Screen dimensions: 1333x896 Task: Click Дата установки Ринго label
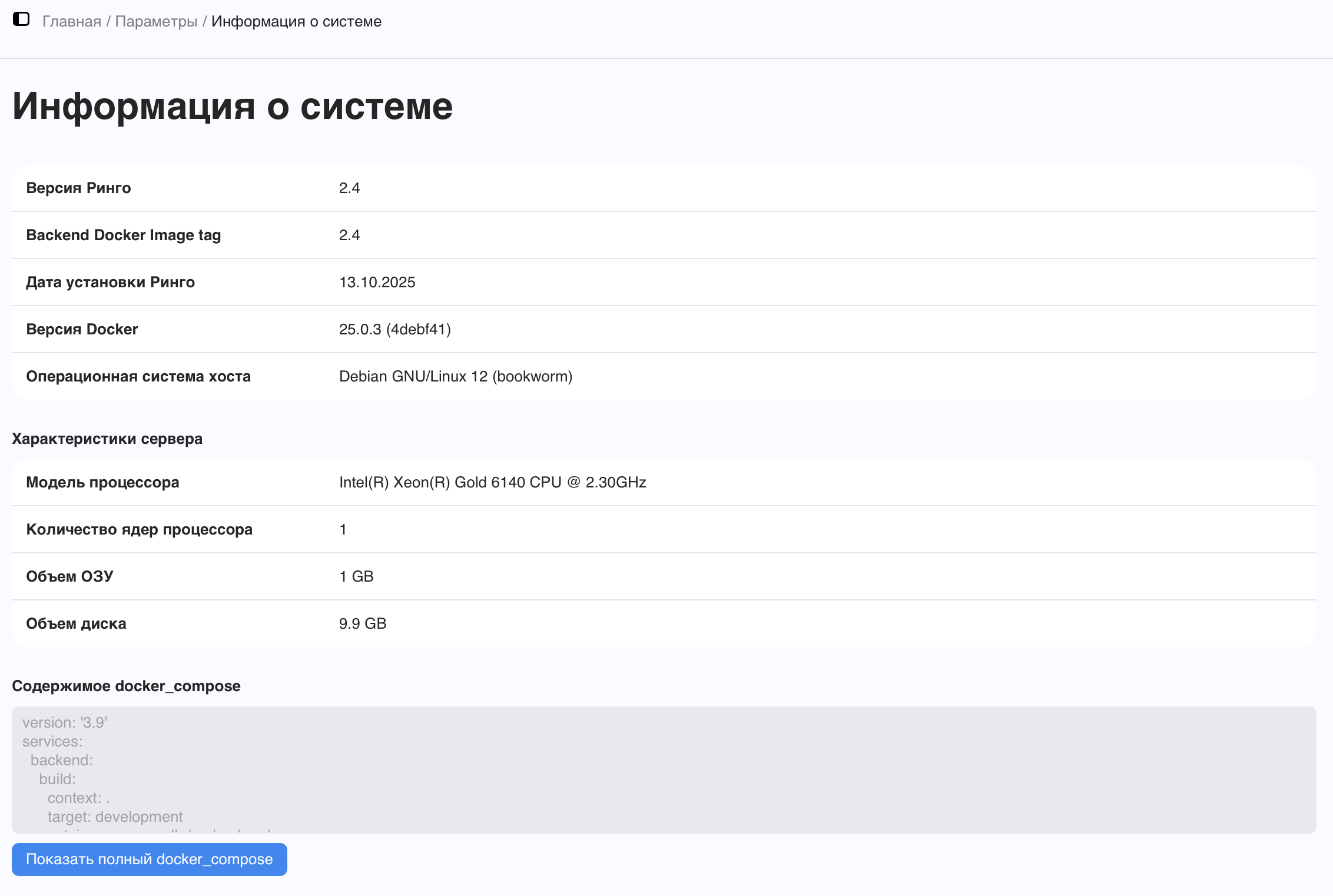coord(110,282)
